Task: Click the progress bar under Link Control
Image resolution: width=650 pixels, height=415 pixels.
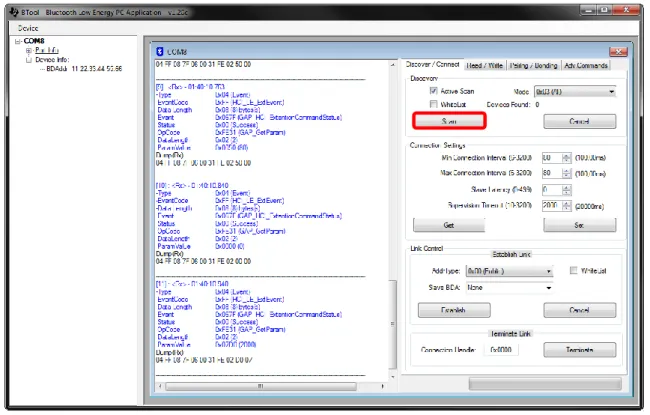Action: point(545,384)
